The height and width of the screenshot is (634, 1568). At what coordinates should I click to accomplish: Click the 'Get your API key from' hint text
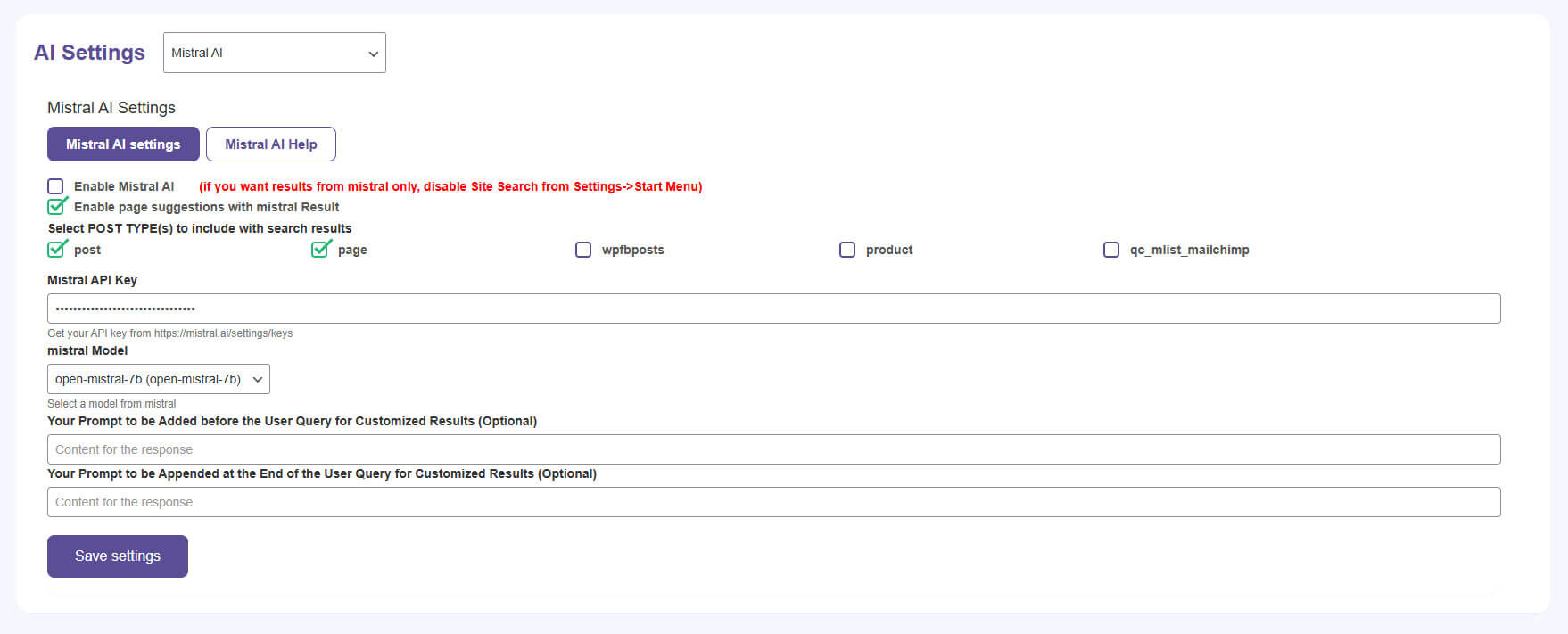click(169, 333)
